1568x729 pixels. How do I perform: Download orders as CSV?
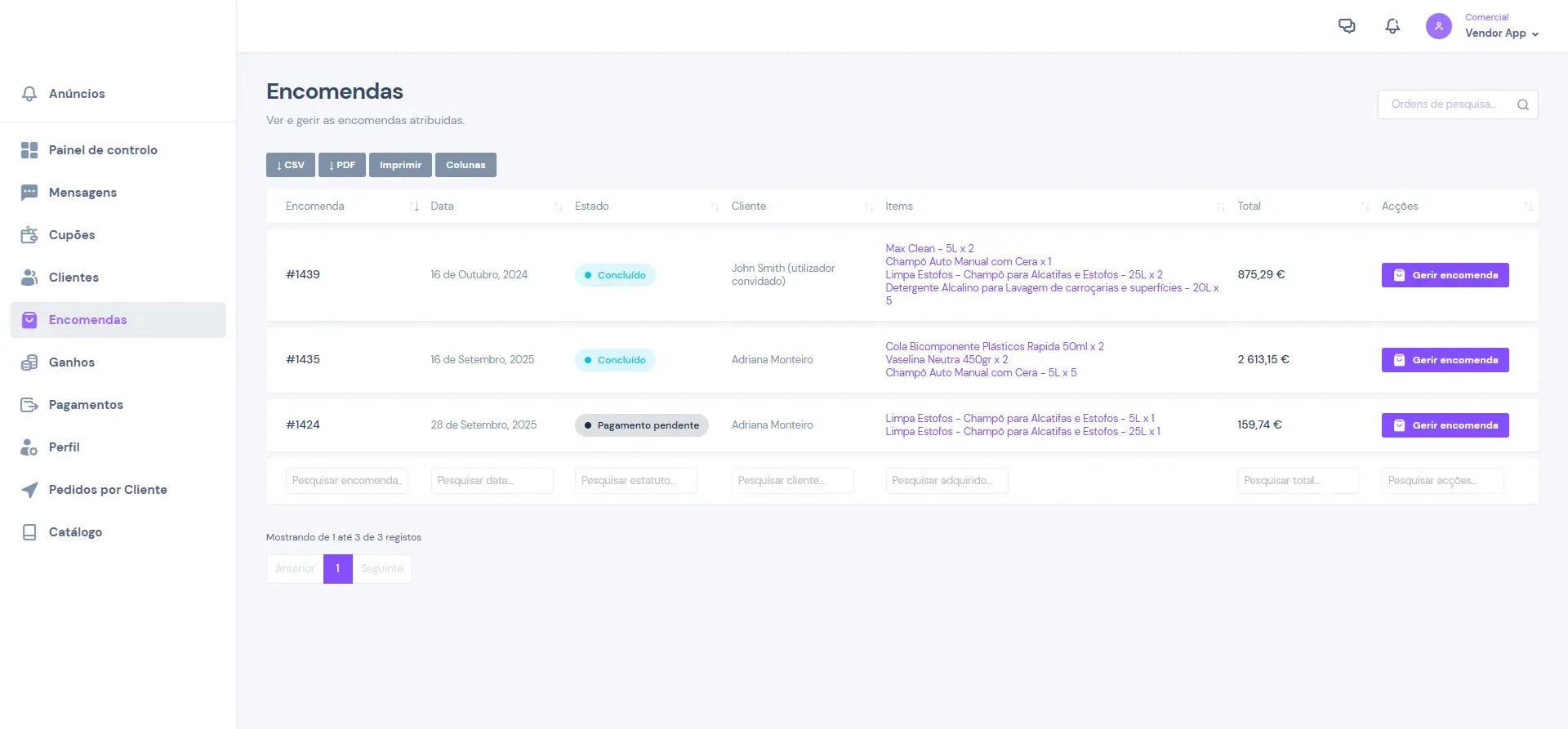(291, 165)
